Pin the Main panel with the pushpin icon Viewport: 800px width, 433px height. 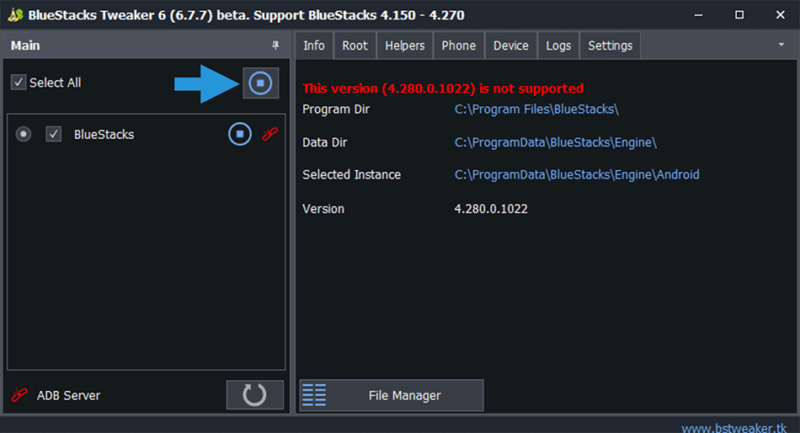coord(276,45)
